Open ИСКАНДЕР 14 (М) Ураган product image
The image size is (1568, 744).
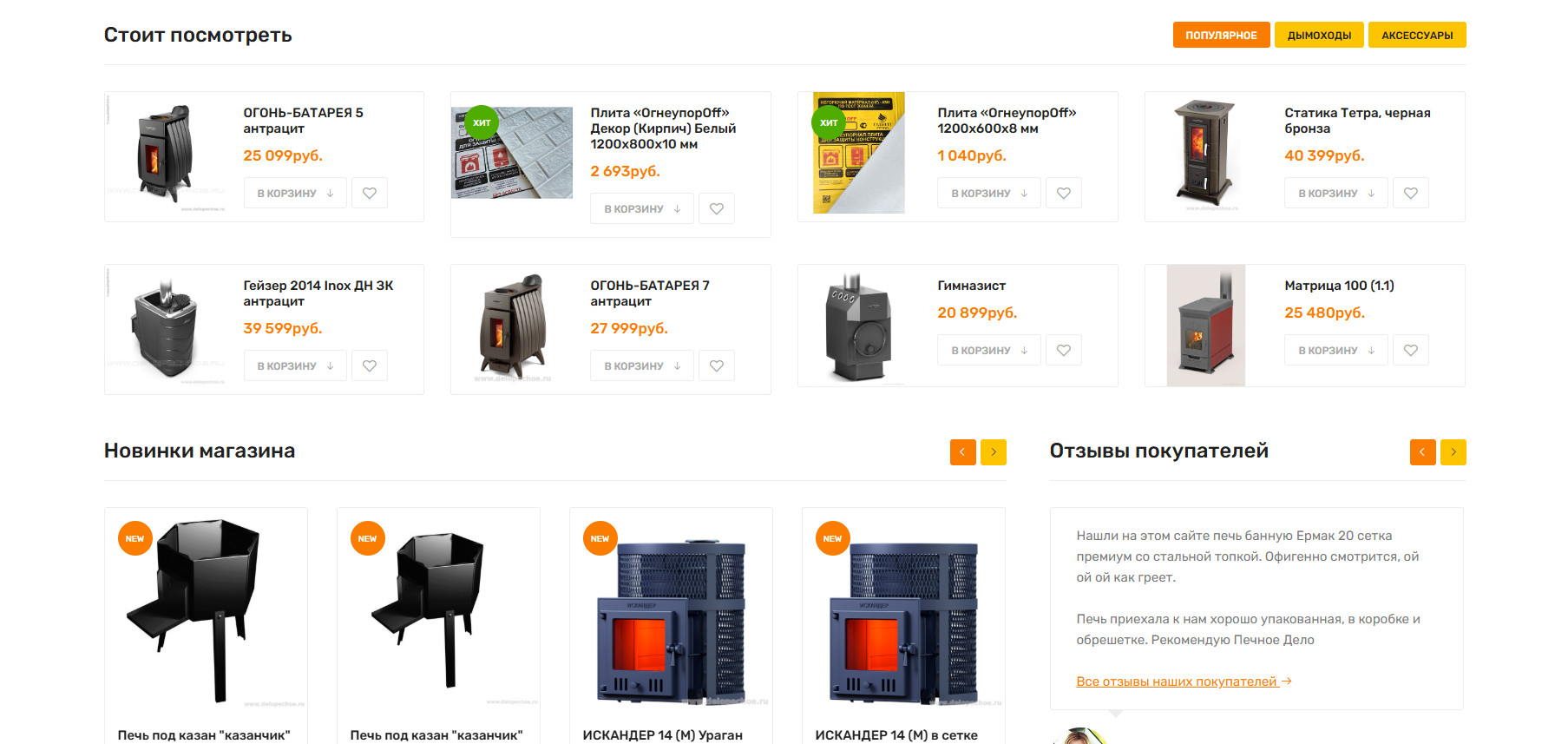(671, 616)
